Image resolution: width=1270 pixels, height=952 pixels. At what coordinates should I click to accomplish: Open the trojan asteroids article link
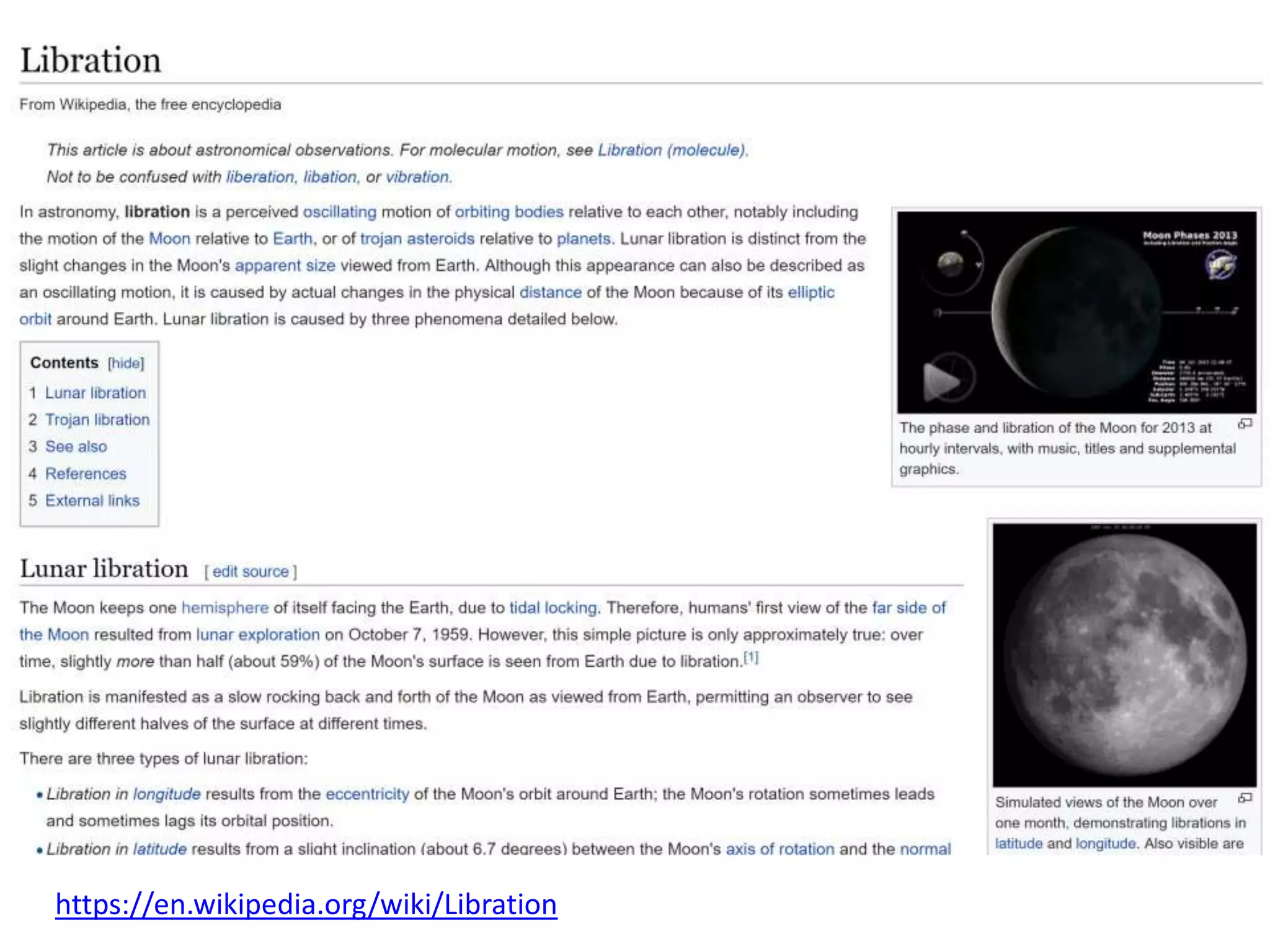[417, 239]
